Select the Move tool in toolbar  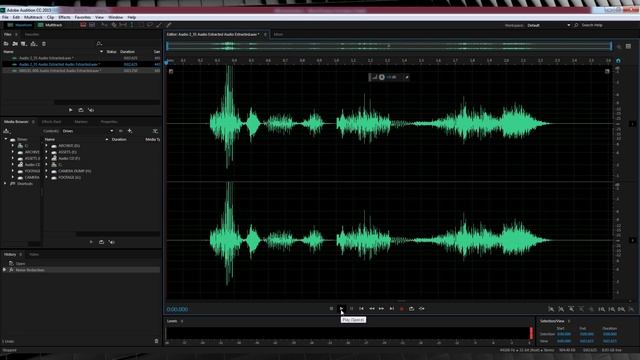click(x=104, y=25)
